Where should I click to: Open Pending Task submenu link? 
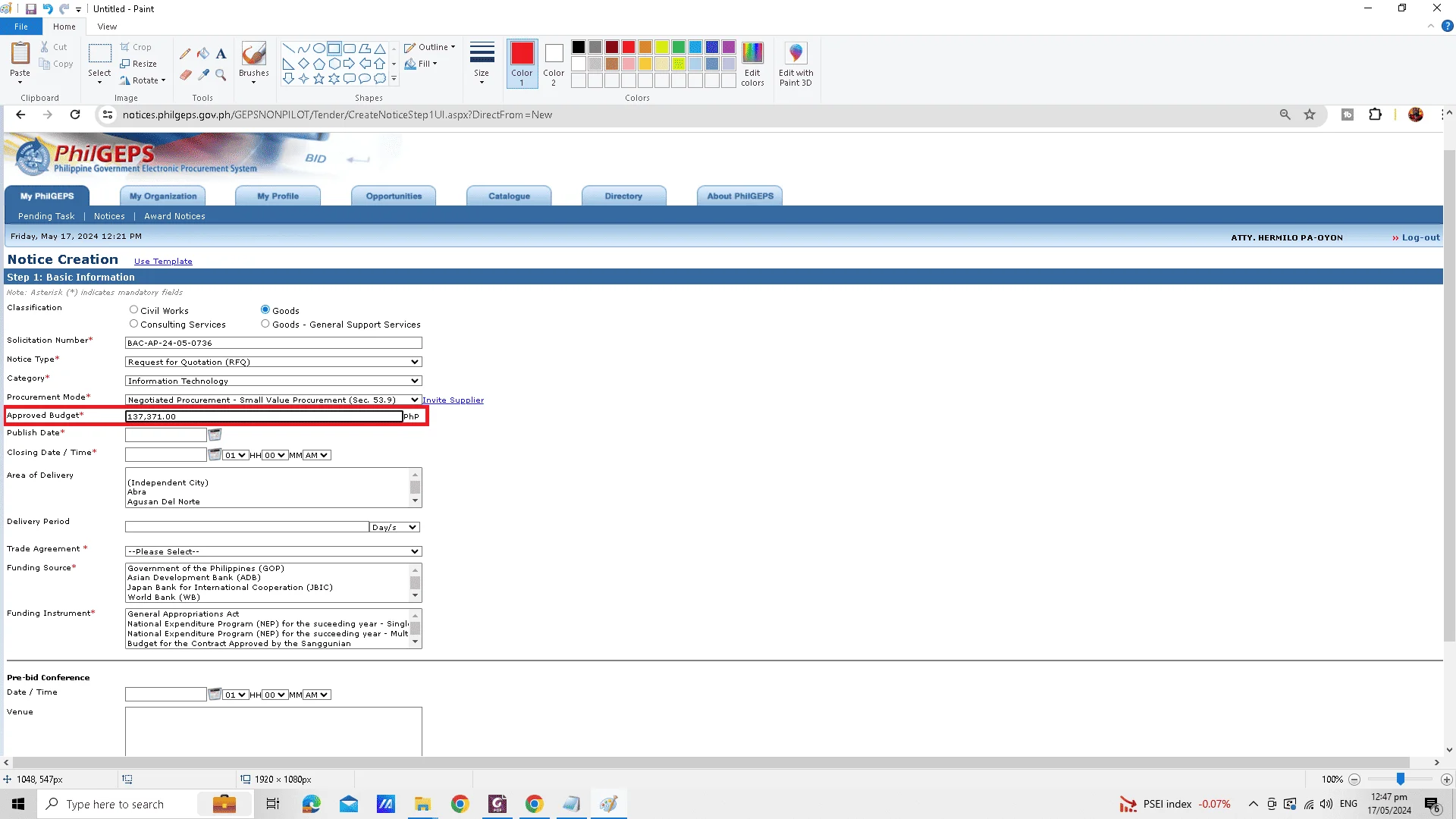pyautogui.click(x=46, y=216)
